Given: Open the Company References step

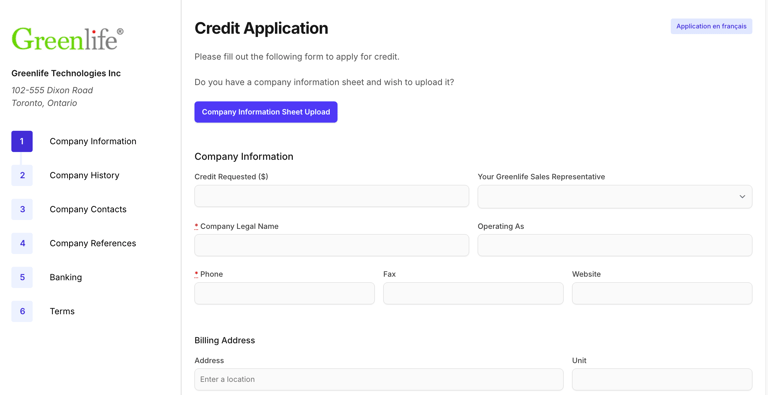Looking at the screenshot, I should (x=93, y=243).
